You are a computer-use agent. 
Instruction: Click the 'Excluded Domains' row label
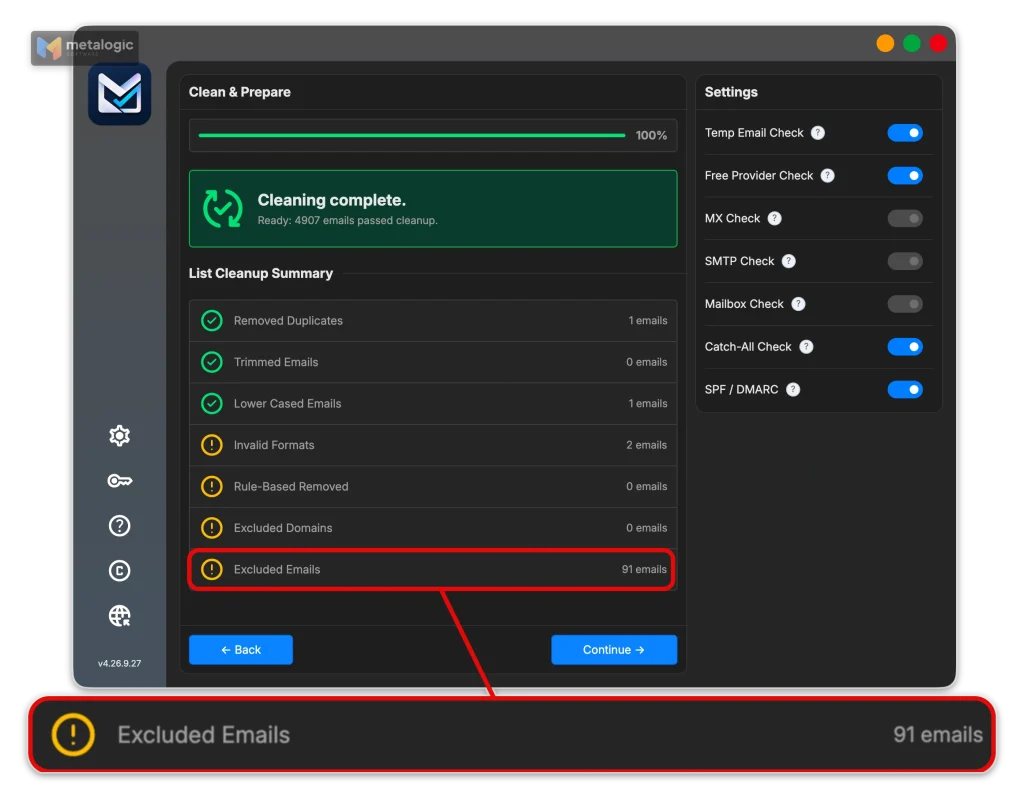tap(283, 528)
